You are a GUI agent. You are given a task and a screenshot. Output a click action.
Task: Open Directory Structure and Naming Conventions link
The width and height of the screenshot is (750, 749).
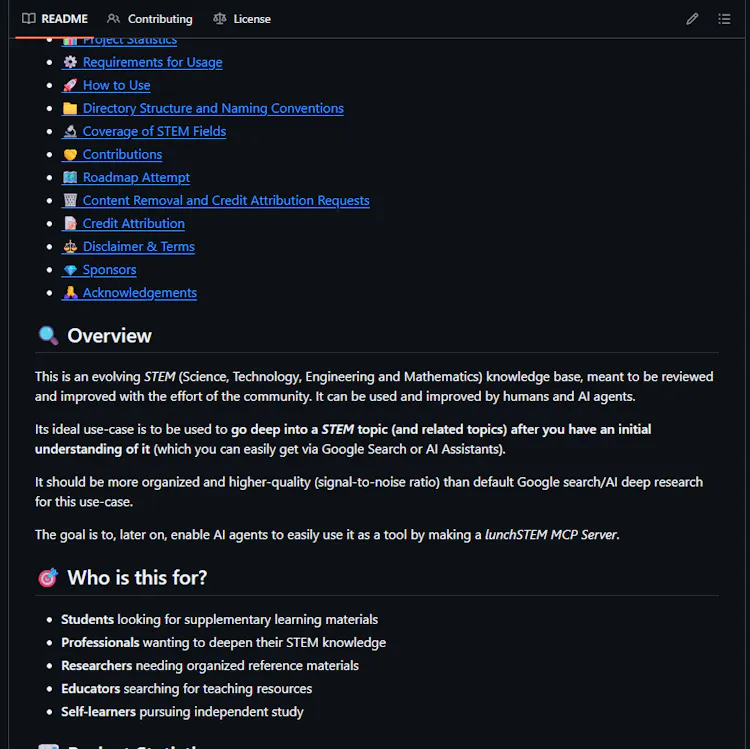coord(213,108)
